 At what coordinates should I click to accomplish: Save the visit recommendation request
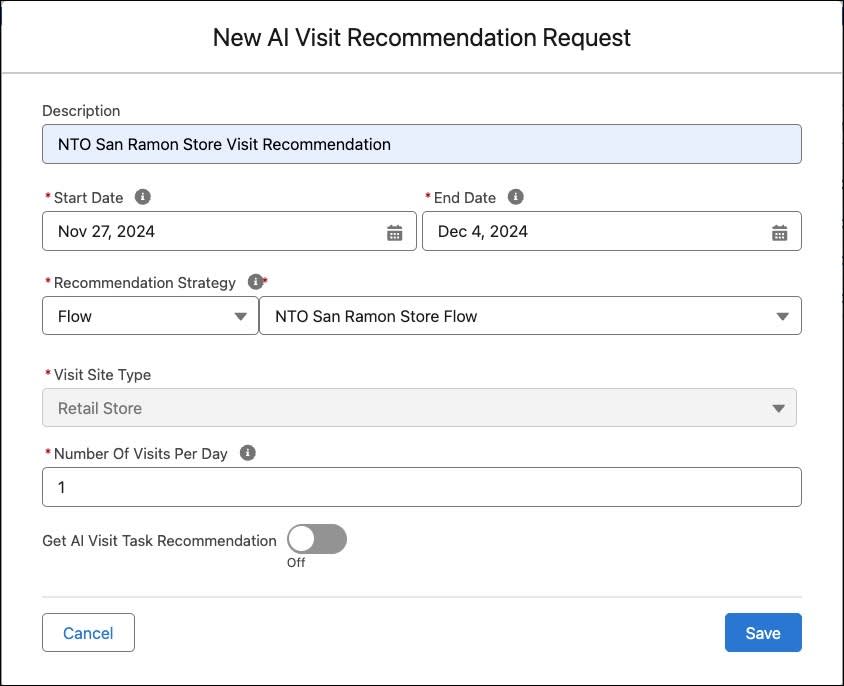pos(763,633)
